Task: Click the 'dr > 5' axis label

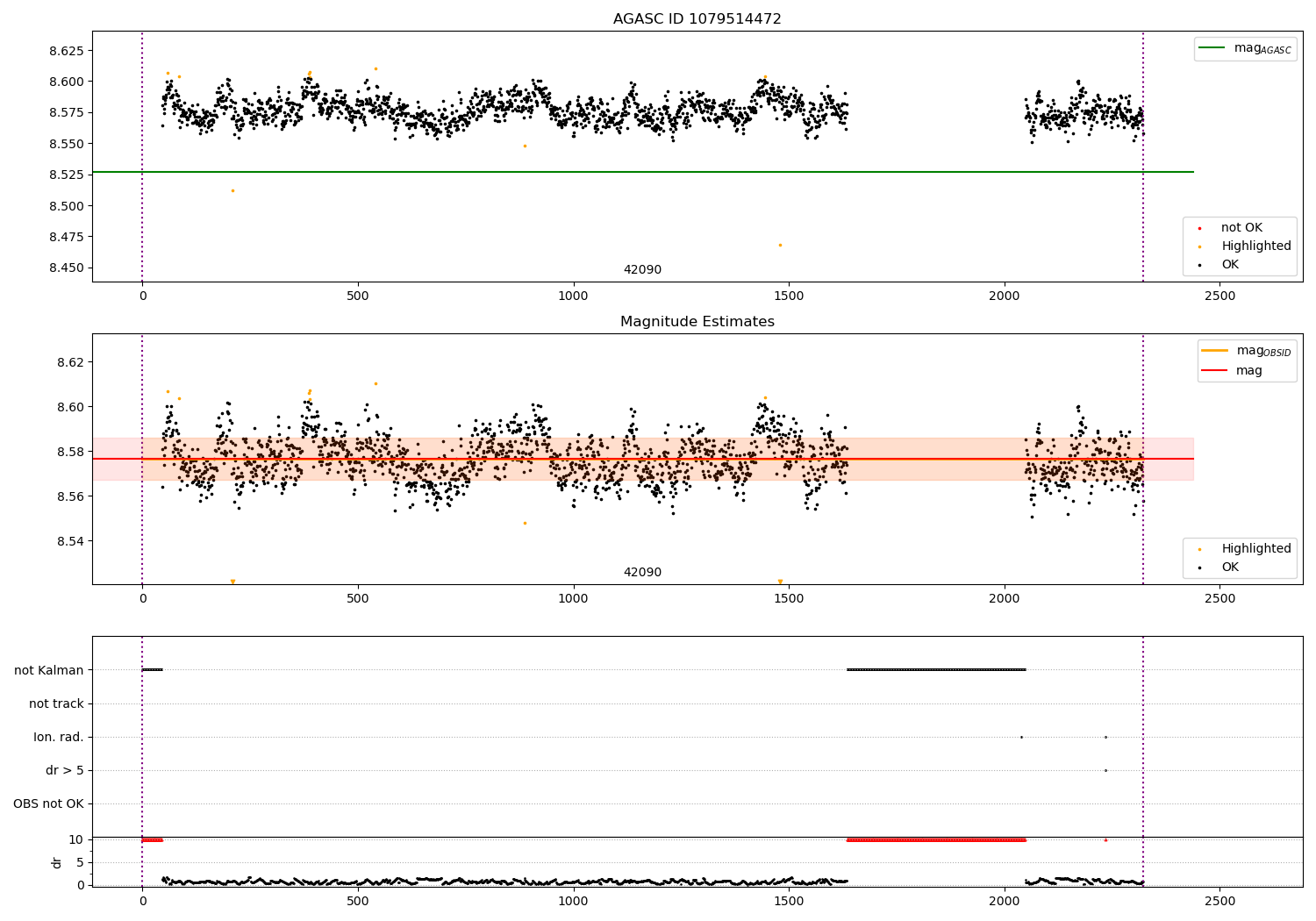Action: 65,770
